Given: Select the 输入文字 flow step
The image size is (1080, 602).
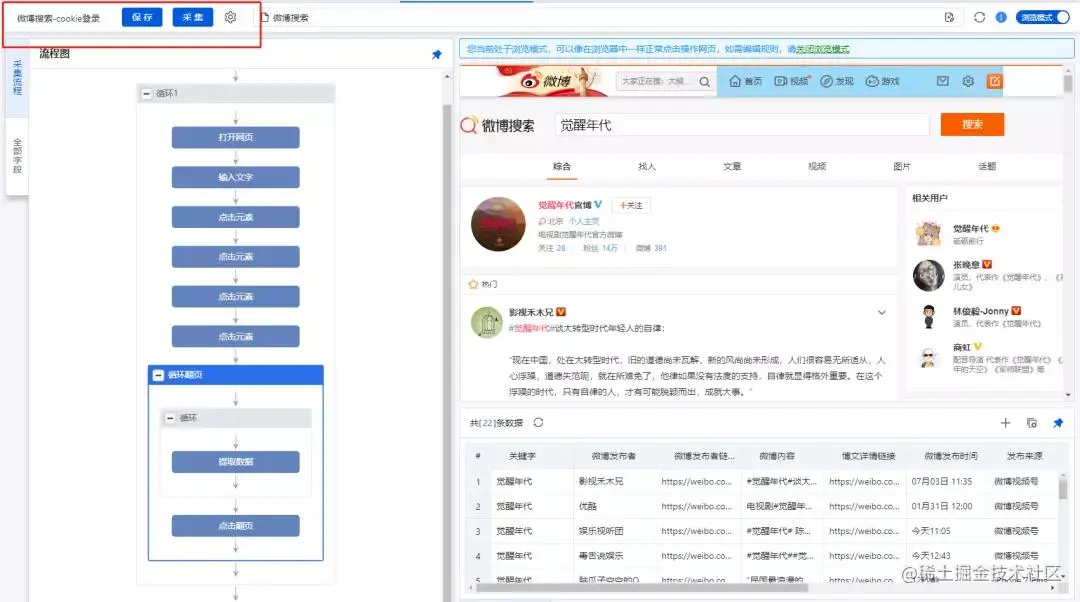Looking at the screenshot, I should tap(236, 177).
